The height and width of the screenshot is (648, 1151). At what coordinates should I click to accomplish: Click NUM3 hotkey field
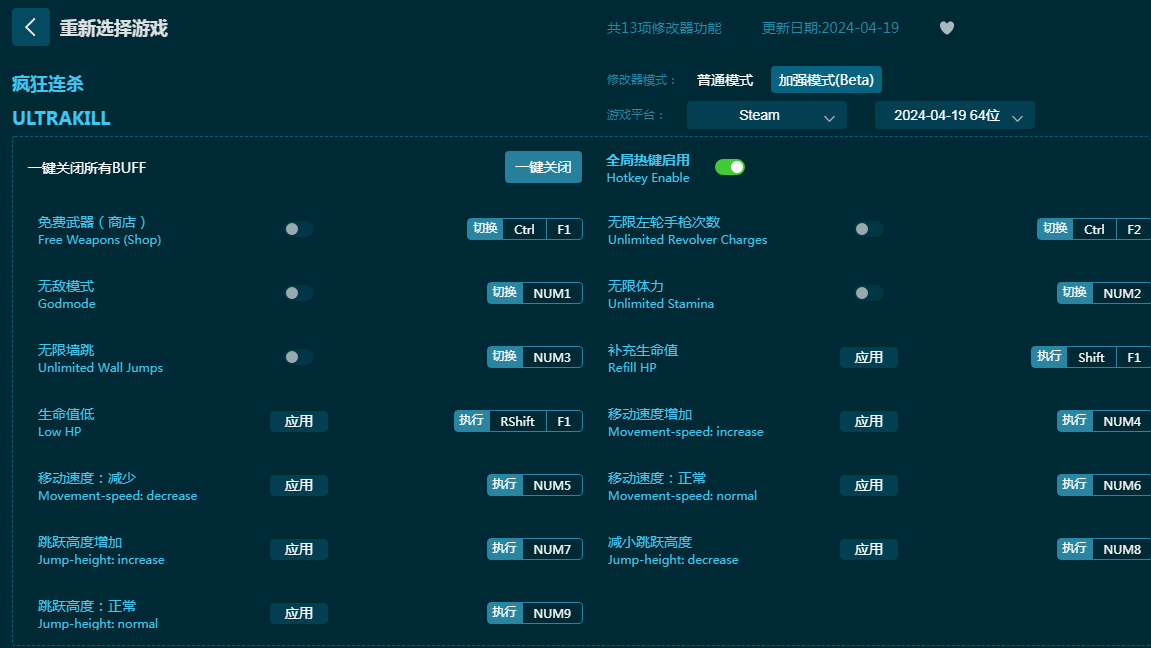click(x=552, y=357)
